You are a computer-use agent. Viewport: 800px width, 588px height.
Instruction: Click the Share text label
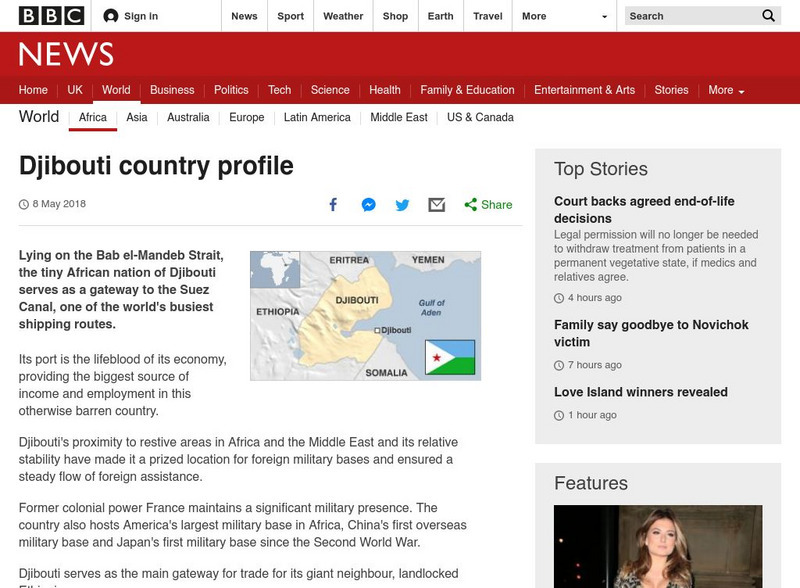point(496,205)
